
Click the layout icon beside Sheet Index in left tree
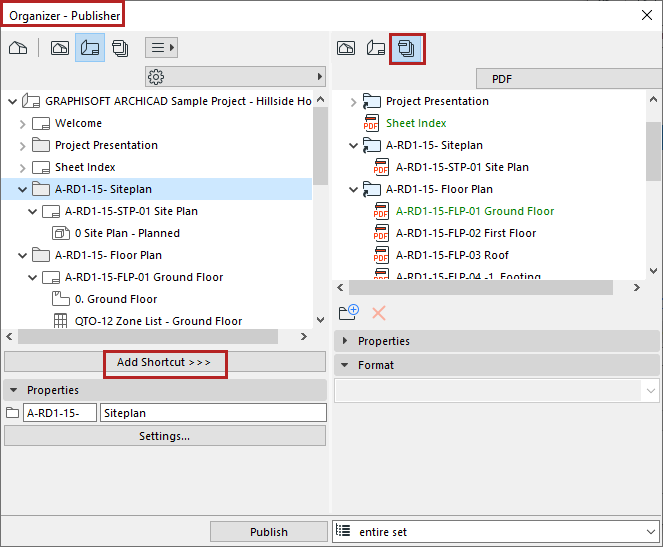pos(41,167)
